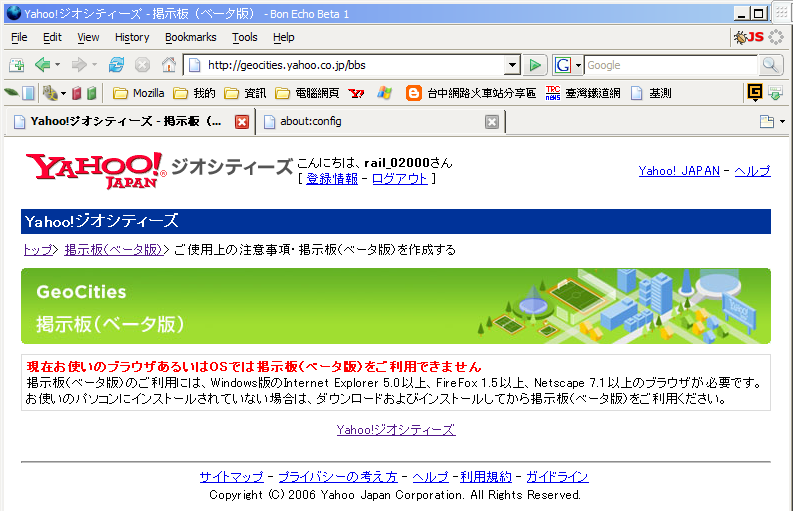
Task: Close the Yahoo! ジオシティーズ tab
Action: (x=242, y=122)
